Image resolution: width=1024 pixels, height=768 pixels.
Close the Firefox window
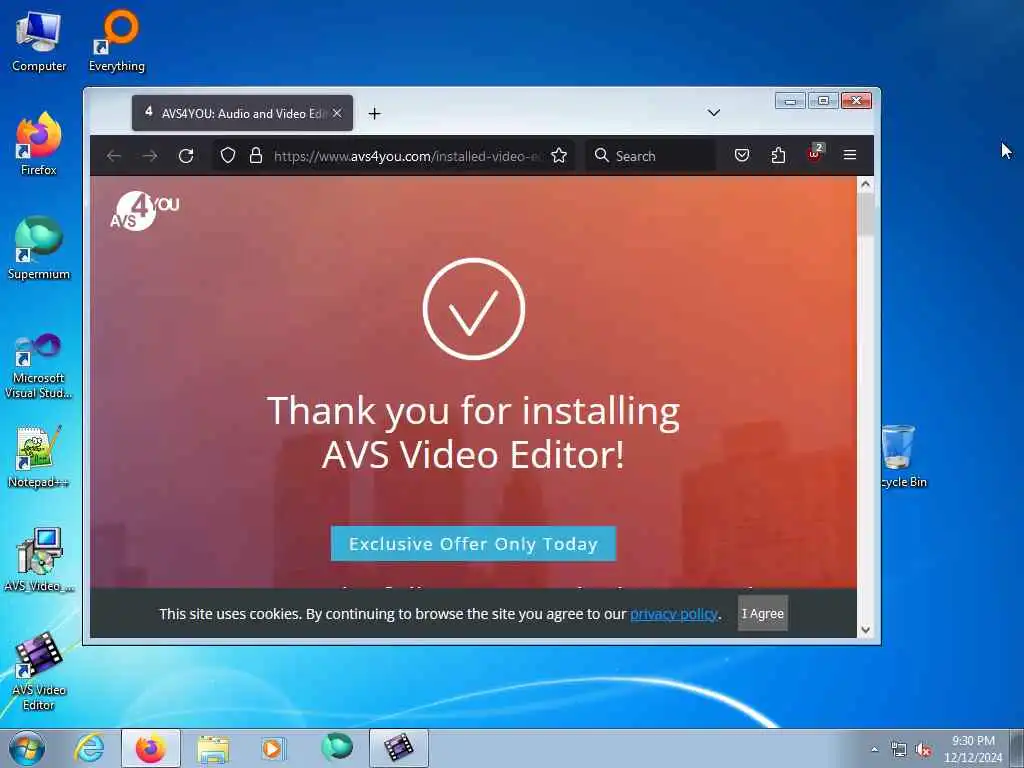coord(857,101)
